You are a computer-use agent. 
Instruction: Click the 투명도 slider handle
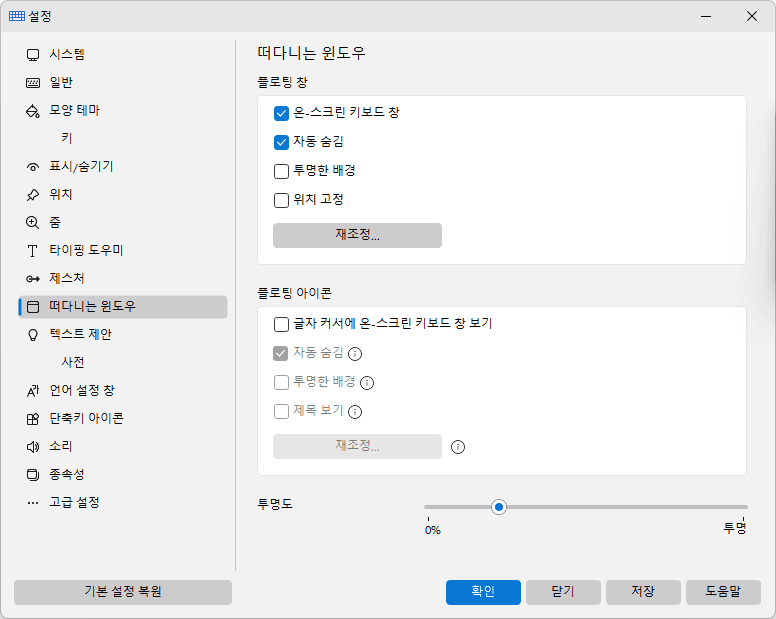pyautogui.click(x=499, y=507)
